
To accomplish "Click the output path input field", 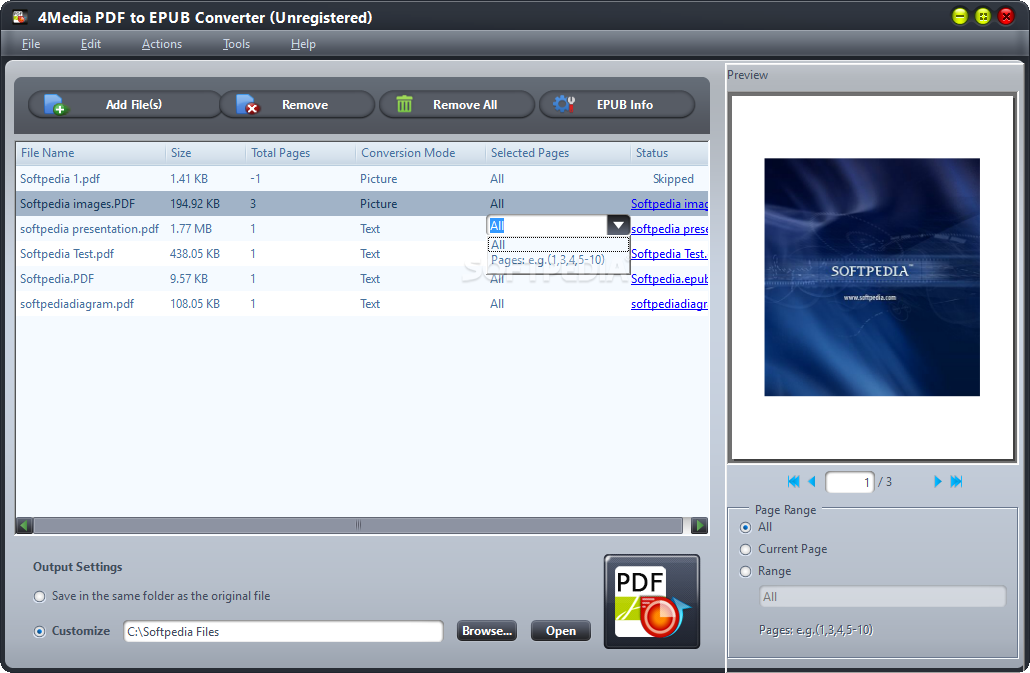I will 283,632.
